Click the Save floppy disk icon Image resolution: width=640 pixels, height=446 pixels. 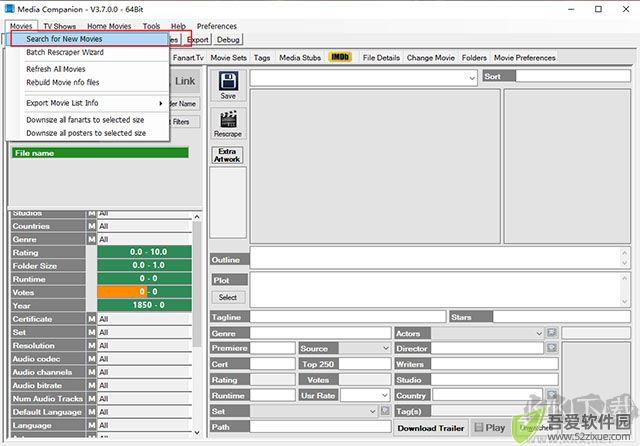click(x=228, y=81)
